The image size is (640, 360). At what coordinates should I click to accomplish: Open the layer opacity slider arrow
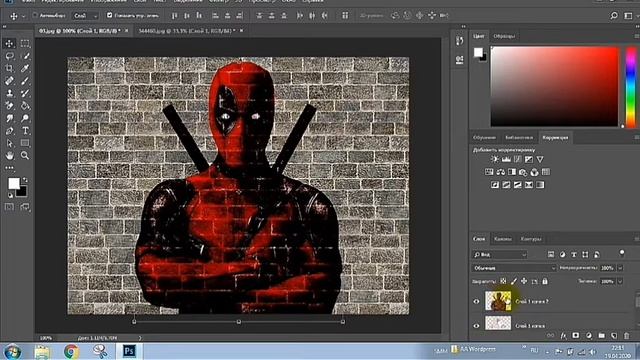click(620, 268)
